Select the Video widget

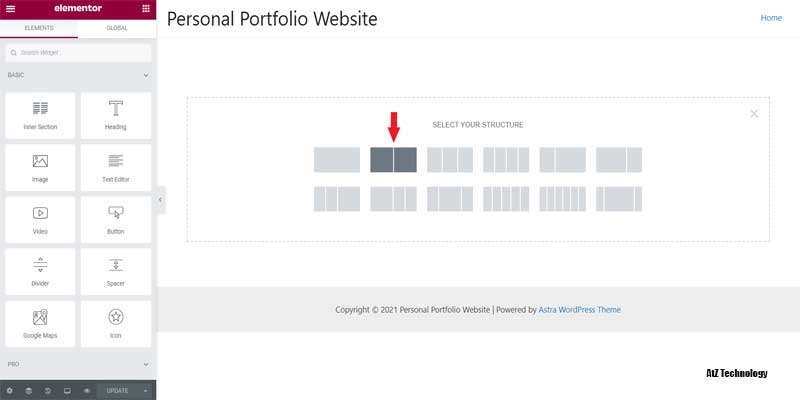tap(40, 220)
